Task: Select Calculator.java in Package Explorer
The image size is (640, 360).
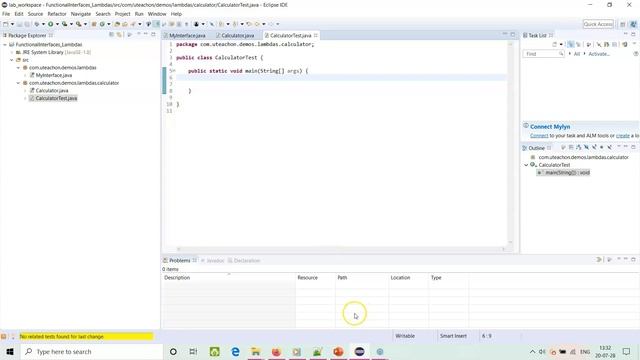Action: point(52,91)
